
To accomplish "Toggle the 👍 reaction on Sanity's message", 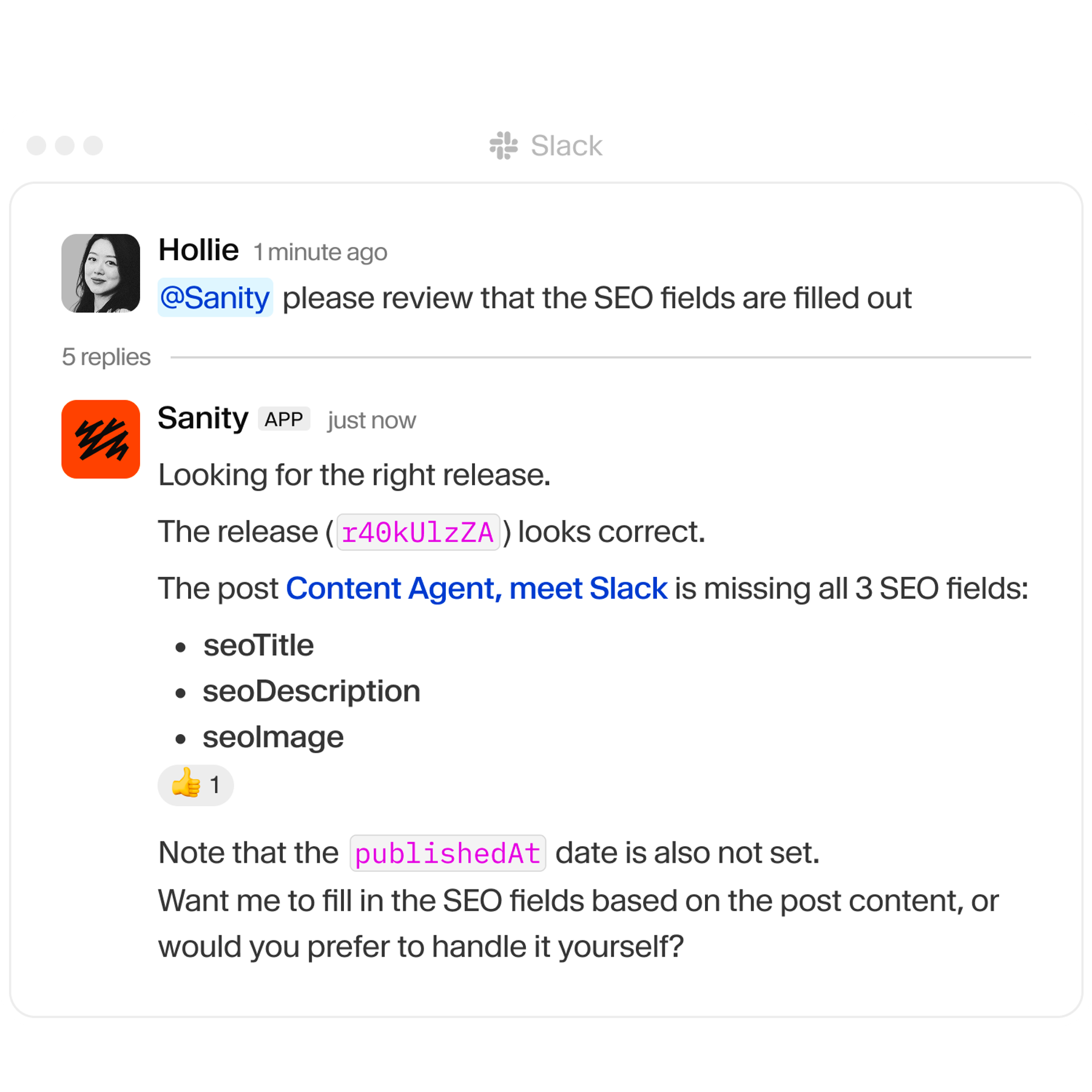I will click(x=195, y=784).
